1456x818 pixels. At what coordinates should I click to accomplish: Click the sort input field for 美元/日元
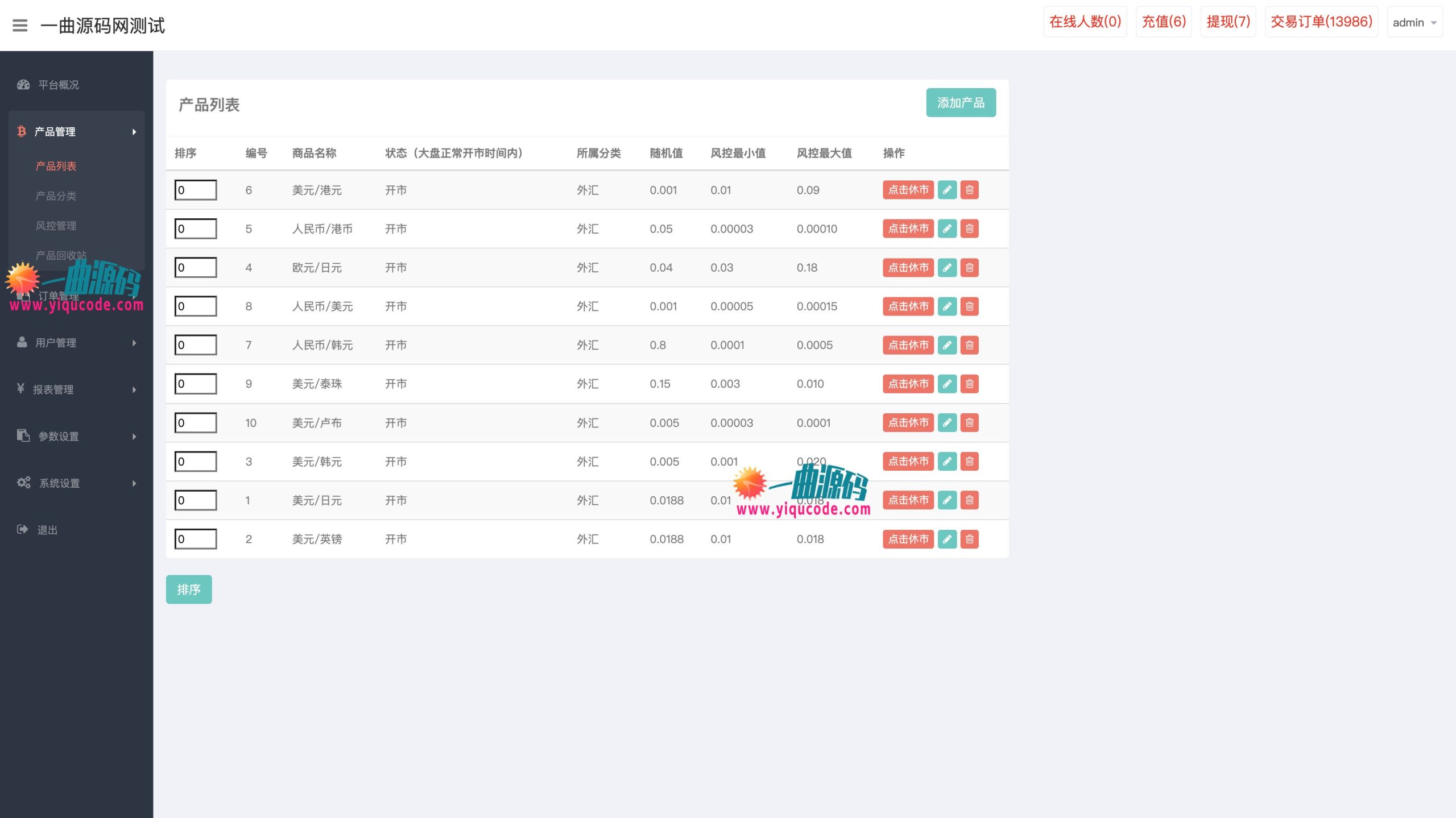[195, 500]
